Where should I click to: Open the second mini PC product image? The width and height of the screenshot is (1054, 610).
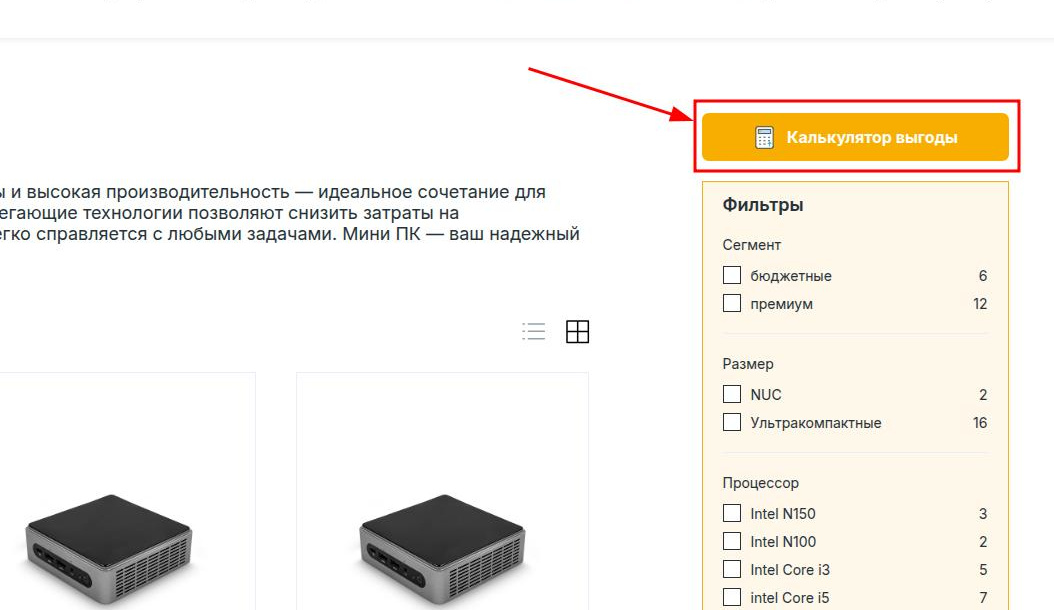tap(442, 550)
